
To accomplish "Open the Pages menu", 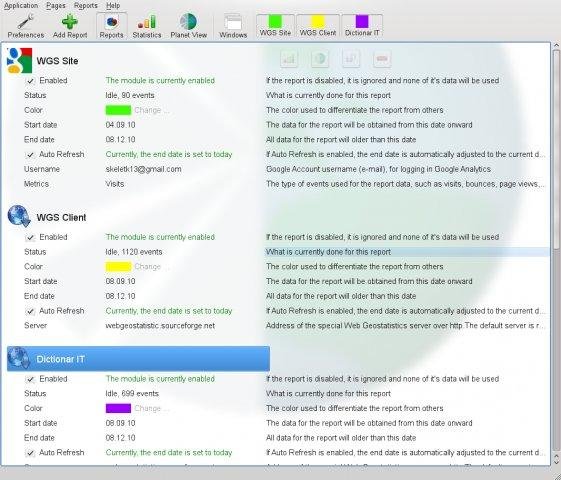I will tap(56, 5).
